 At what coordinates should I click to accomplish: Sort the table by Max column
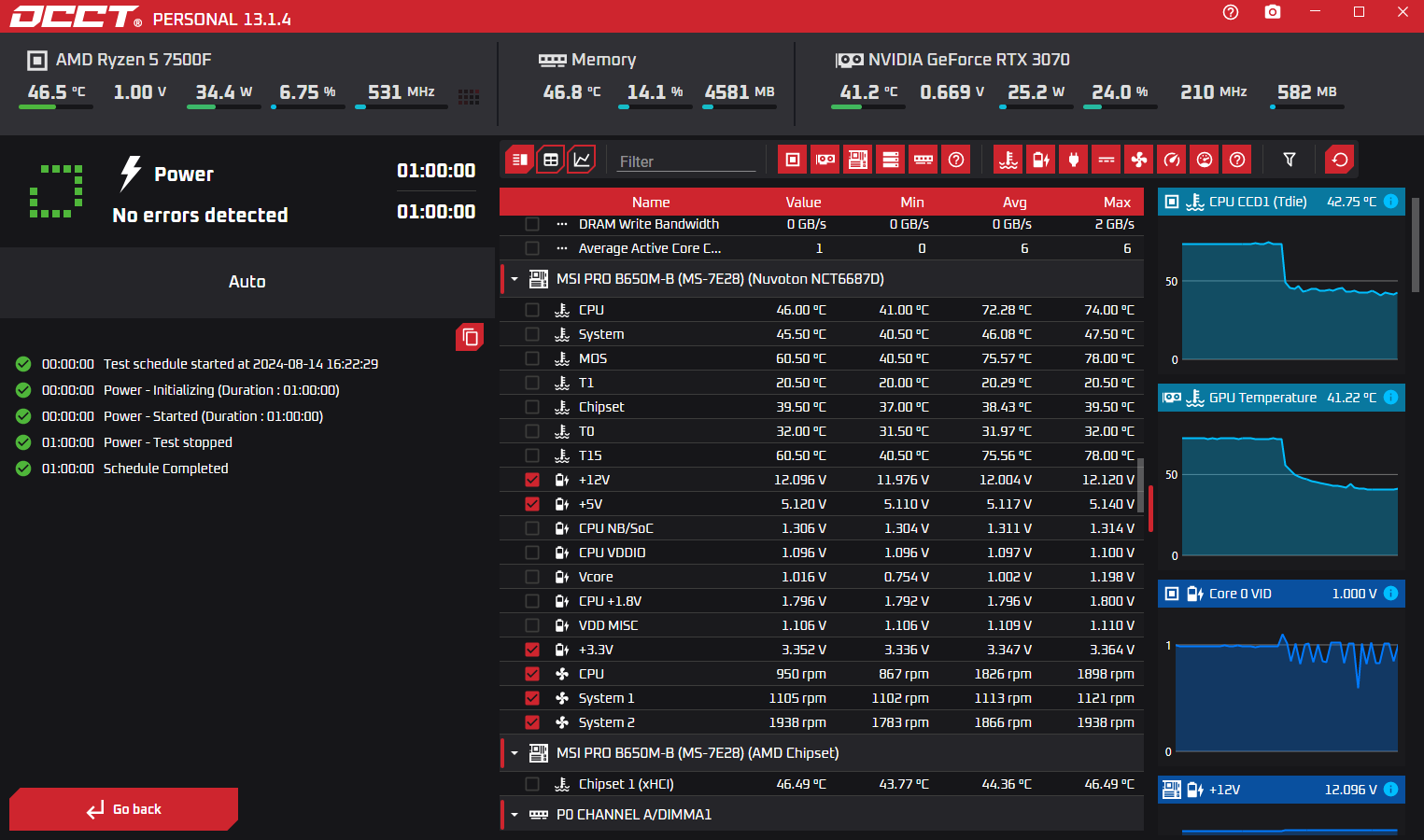(1117, 203)
